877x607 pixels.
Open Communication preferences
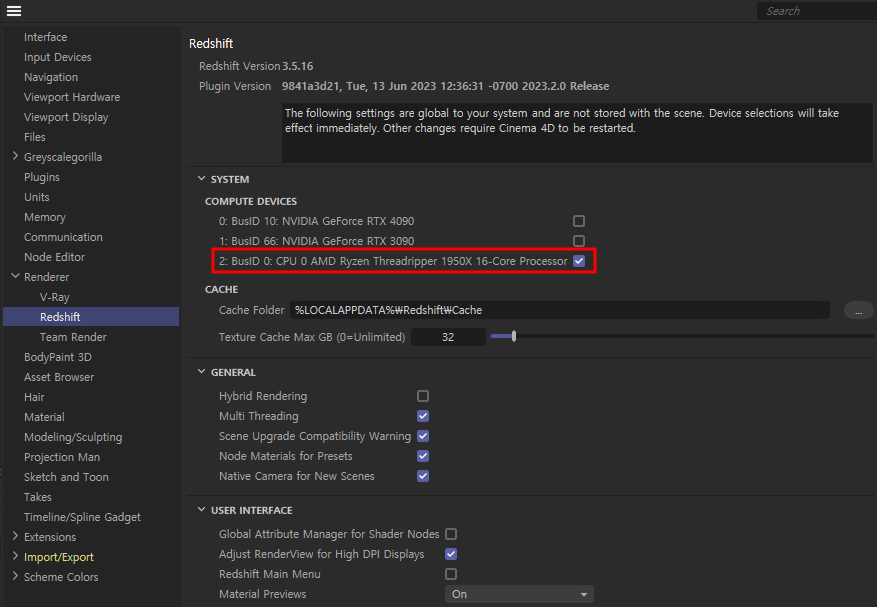[63, 237]
